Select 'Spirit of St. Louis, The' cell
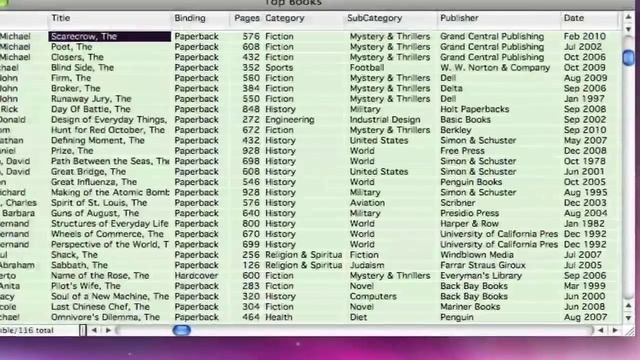The height and width of the screenshot is (360, 640). (109, 203)
